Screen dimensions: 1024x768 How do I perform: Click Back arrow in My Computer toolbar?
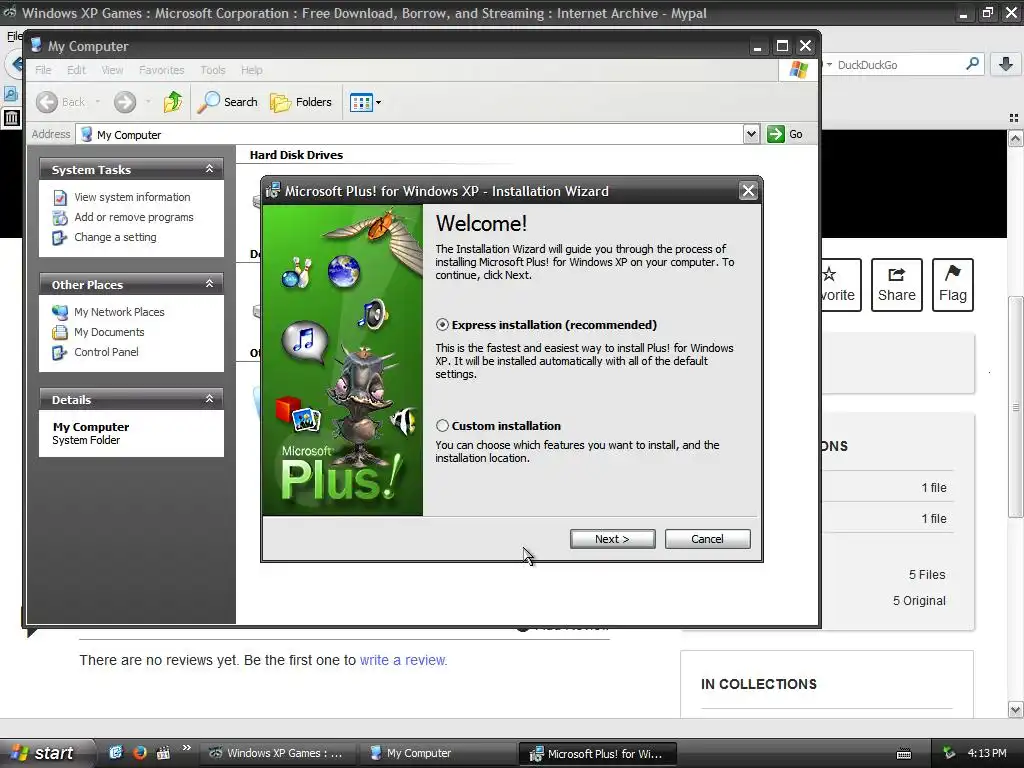tap(47, 102)
